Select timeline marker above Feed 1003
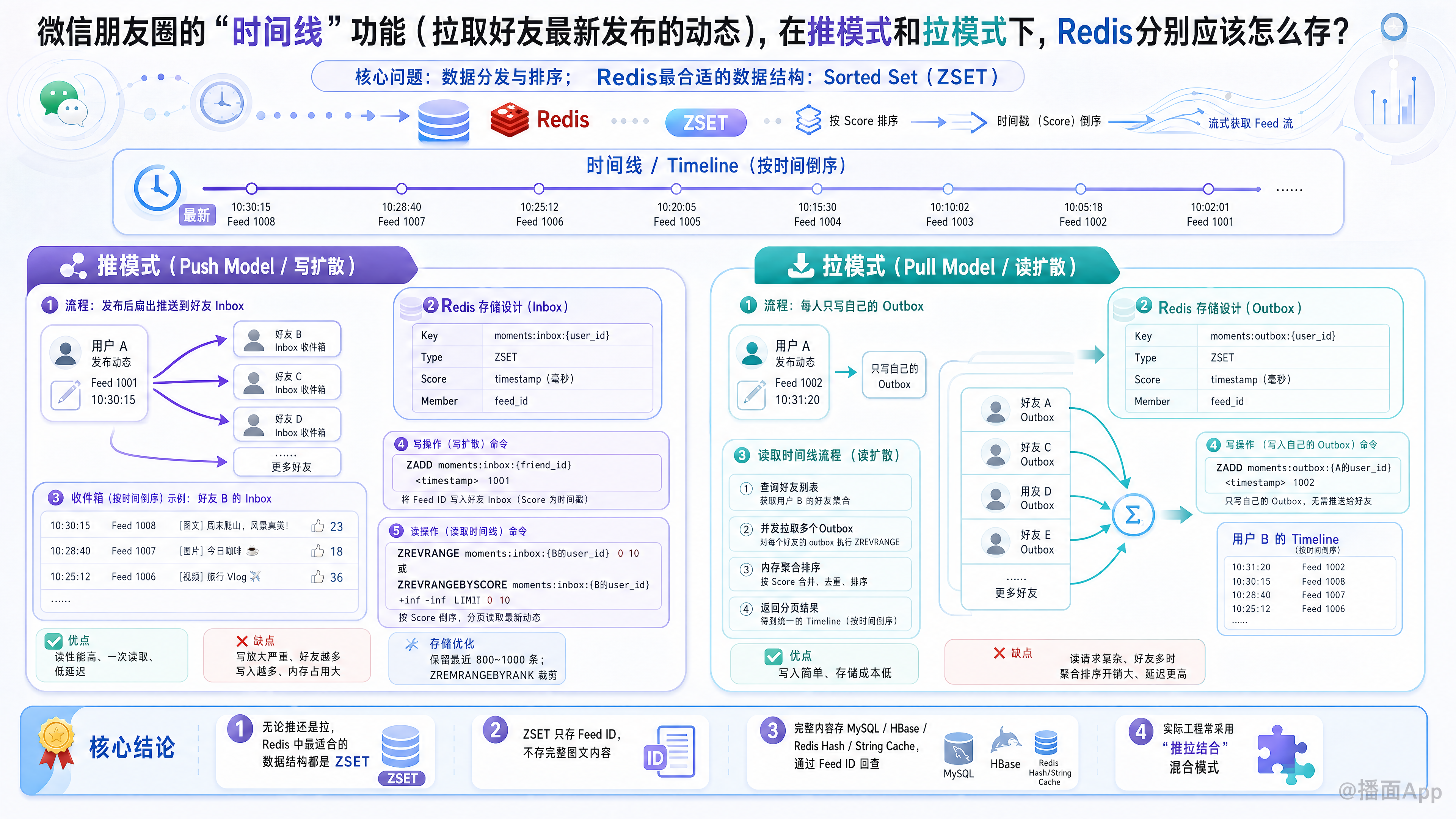Screen dimensions: 1456x819 948,189
